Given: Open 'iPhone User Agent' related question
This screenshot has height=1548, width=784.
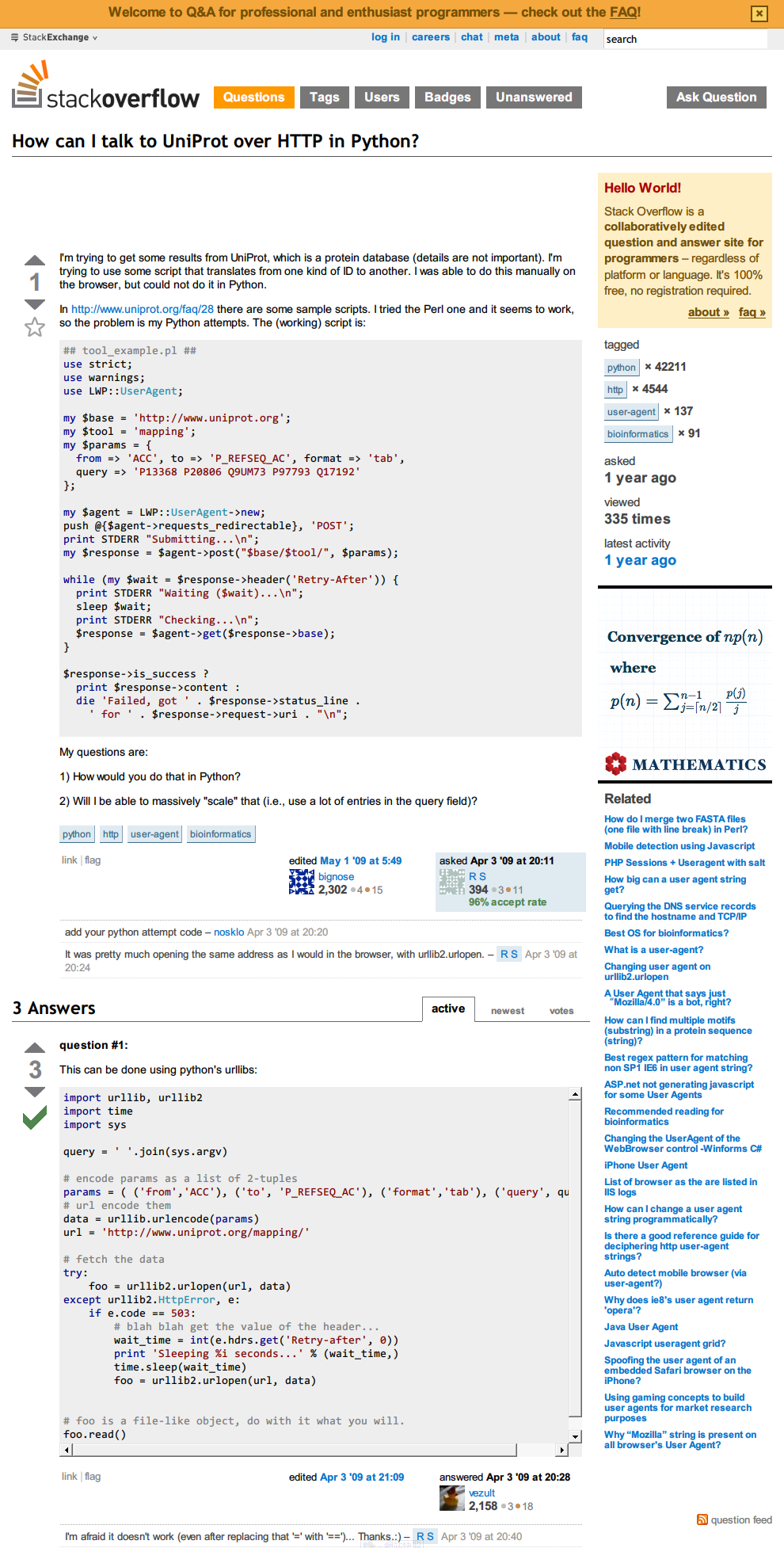Looking at the screenshot, I should pyautogui.click(x=646, y=1165).
